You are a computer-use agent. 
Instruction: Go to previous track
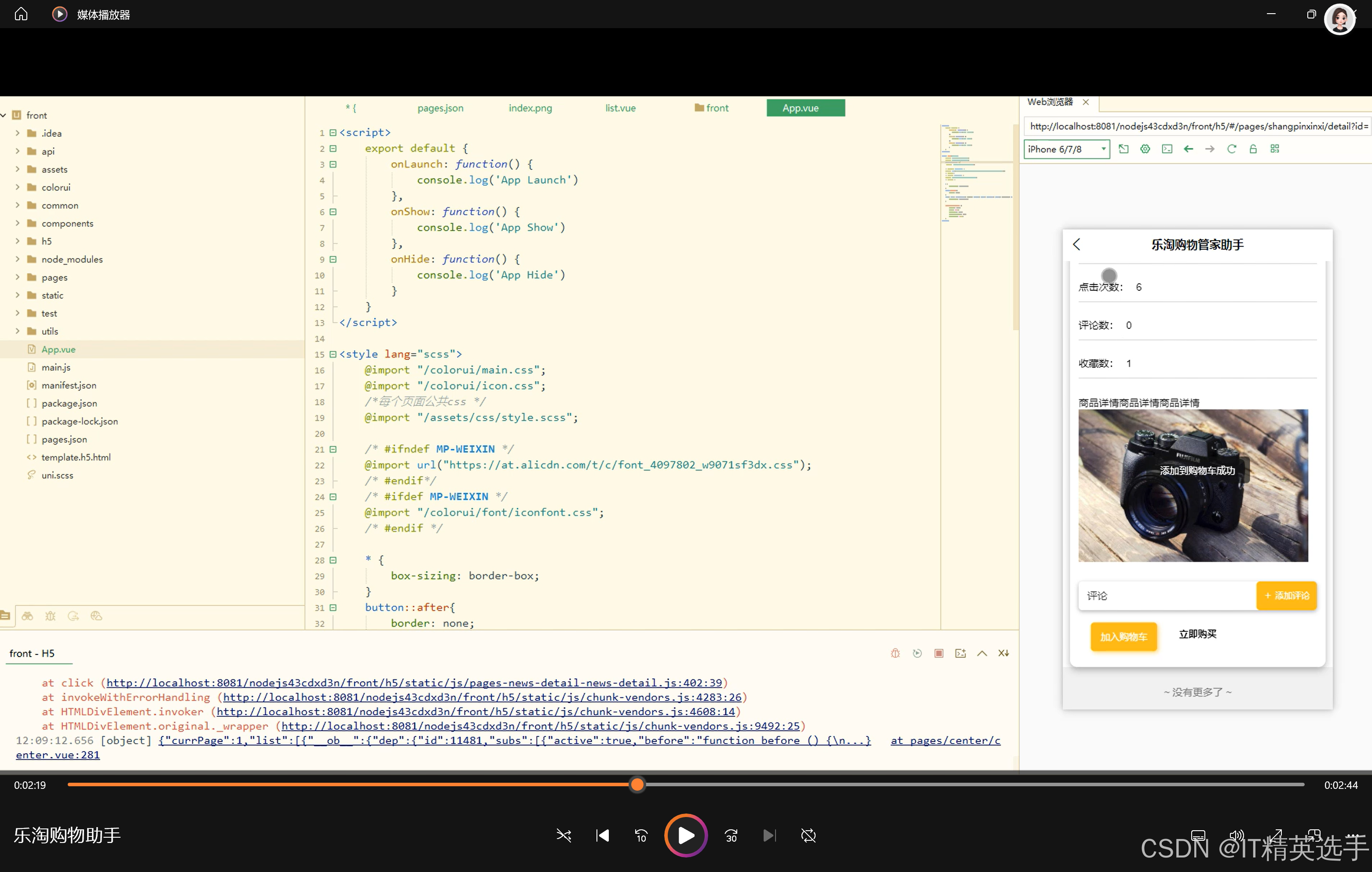602,836
